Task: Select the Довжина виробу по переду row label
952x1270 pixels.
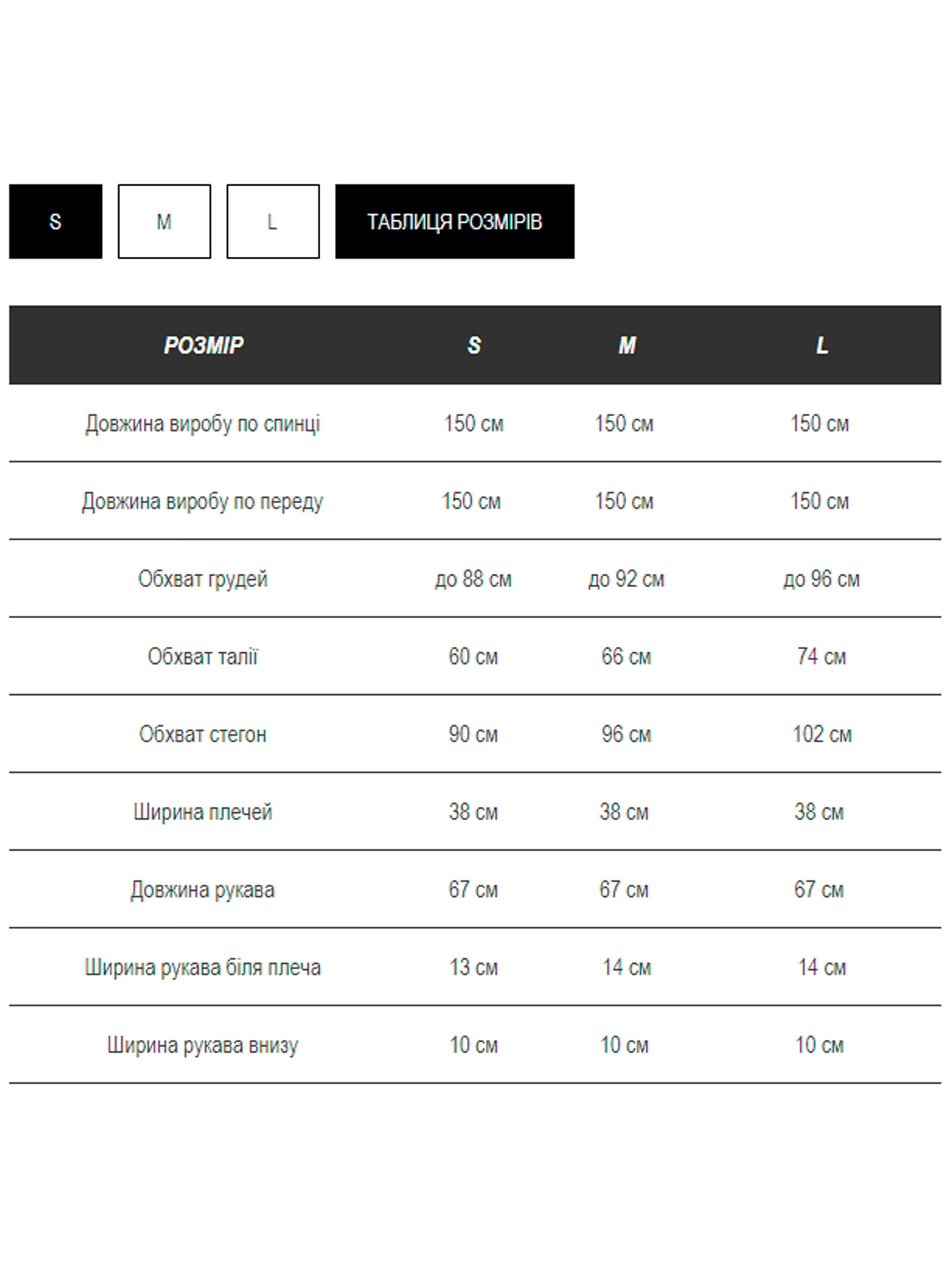Action: coord(203,502)
